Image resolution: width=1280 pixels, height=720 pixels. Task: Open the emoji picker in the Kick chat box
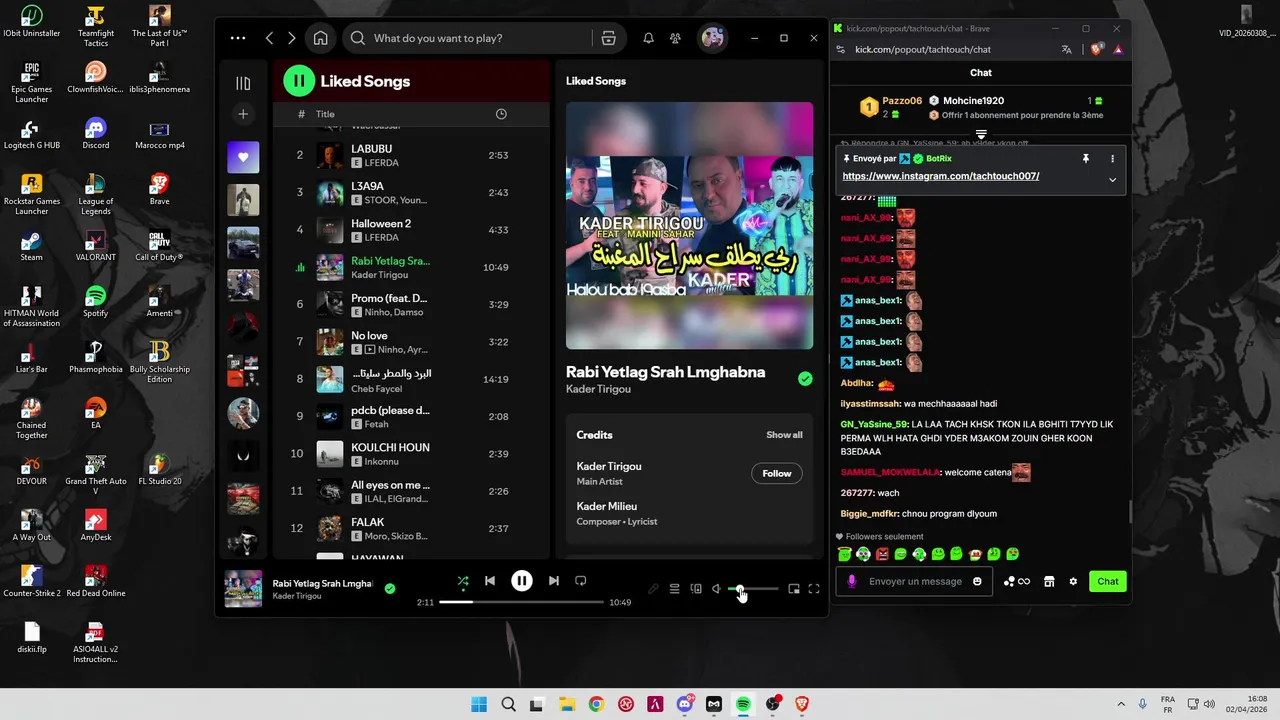tap(977, 581)
